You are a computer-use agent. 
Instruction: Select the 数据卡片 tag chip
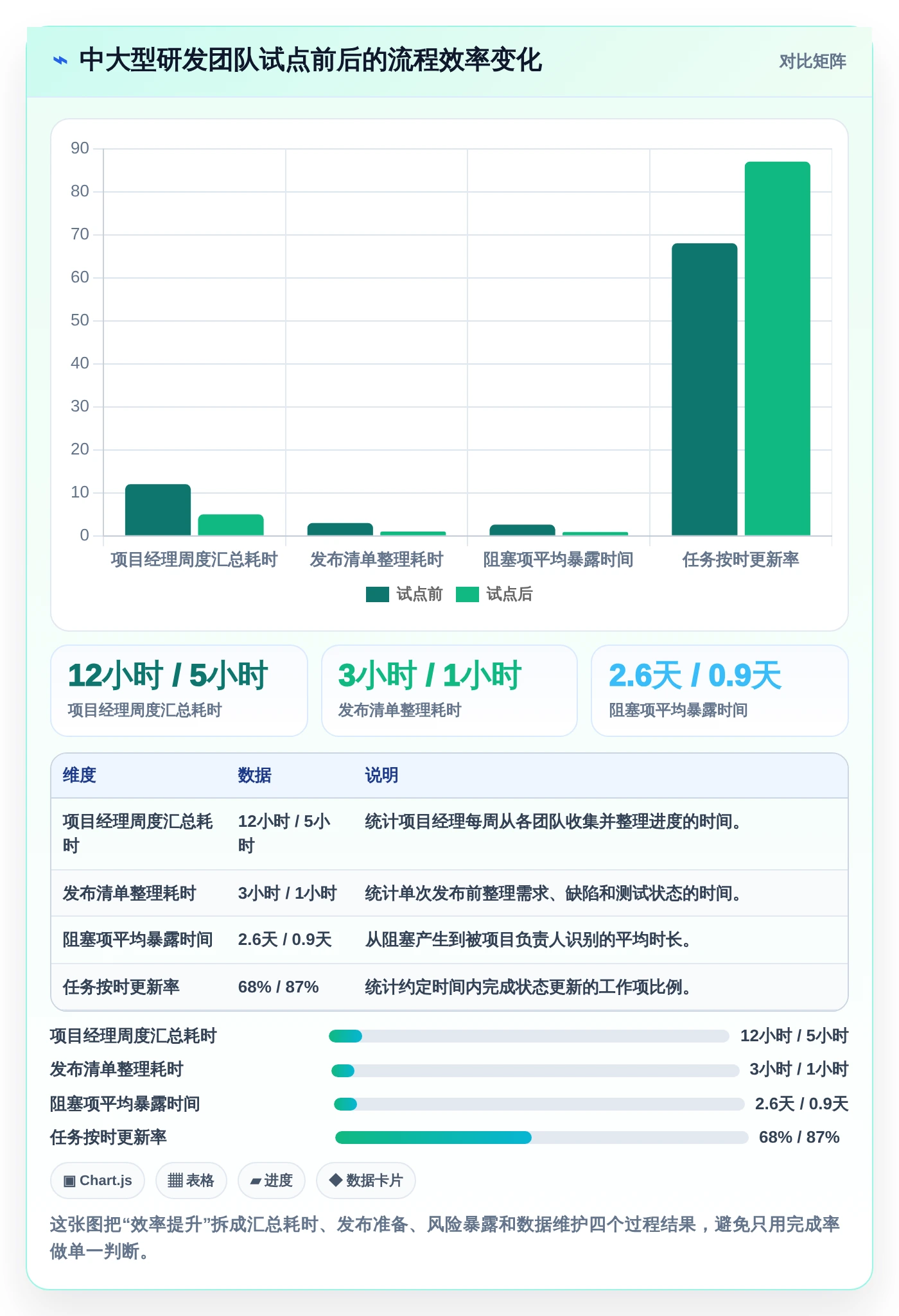tap(366, 1181)
